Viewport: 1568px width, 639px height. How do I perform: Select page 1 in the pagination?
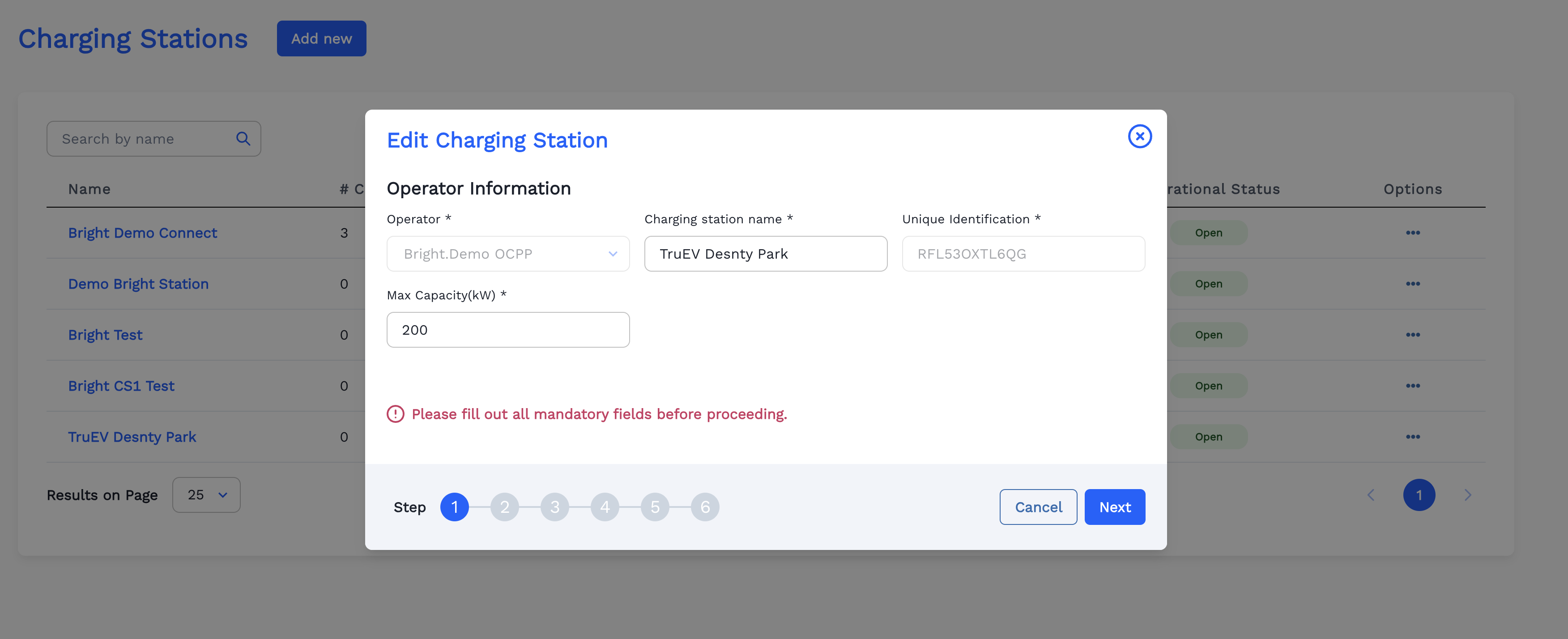1419,495
